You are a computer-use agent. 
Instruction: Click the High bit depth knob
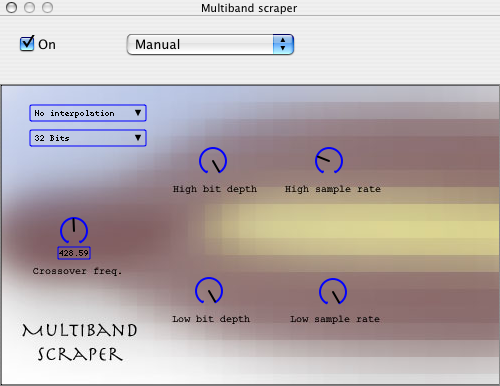click(x=213, y=161)
